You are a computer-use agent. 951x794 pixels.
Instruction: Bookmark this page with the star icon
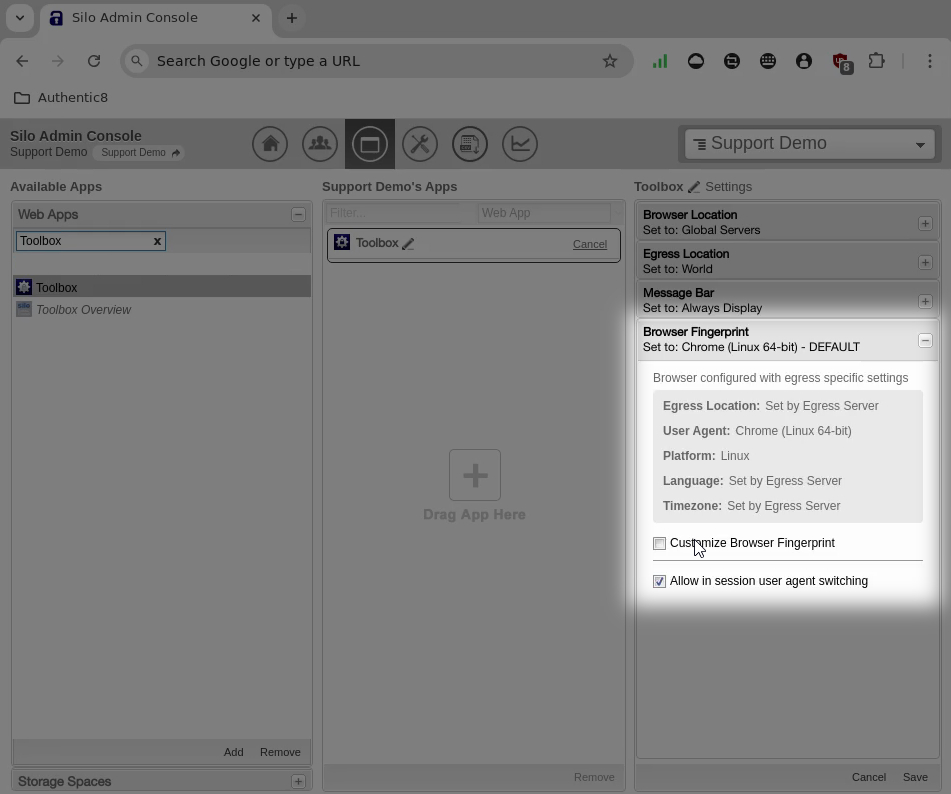pyautogui.click(x=610, y=61)
